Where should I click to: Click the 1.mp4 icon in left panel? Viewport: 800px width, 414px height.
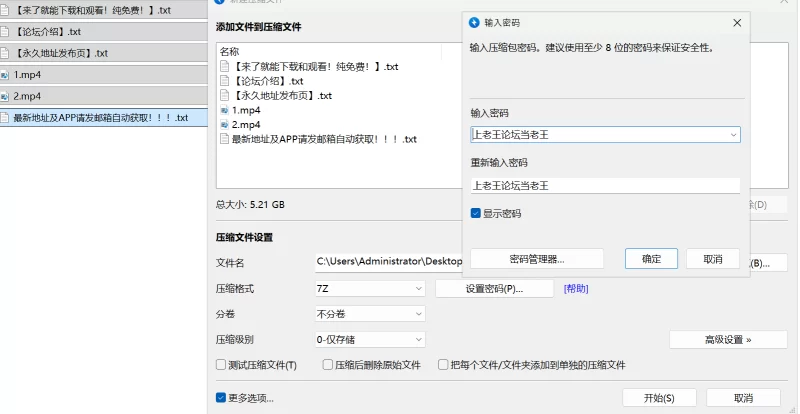[6, 75]
